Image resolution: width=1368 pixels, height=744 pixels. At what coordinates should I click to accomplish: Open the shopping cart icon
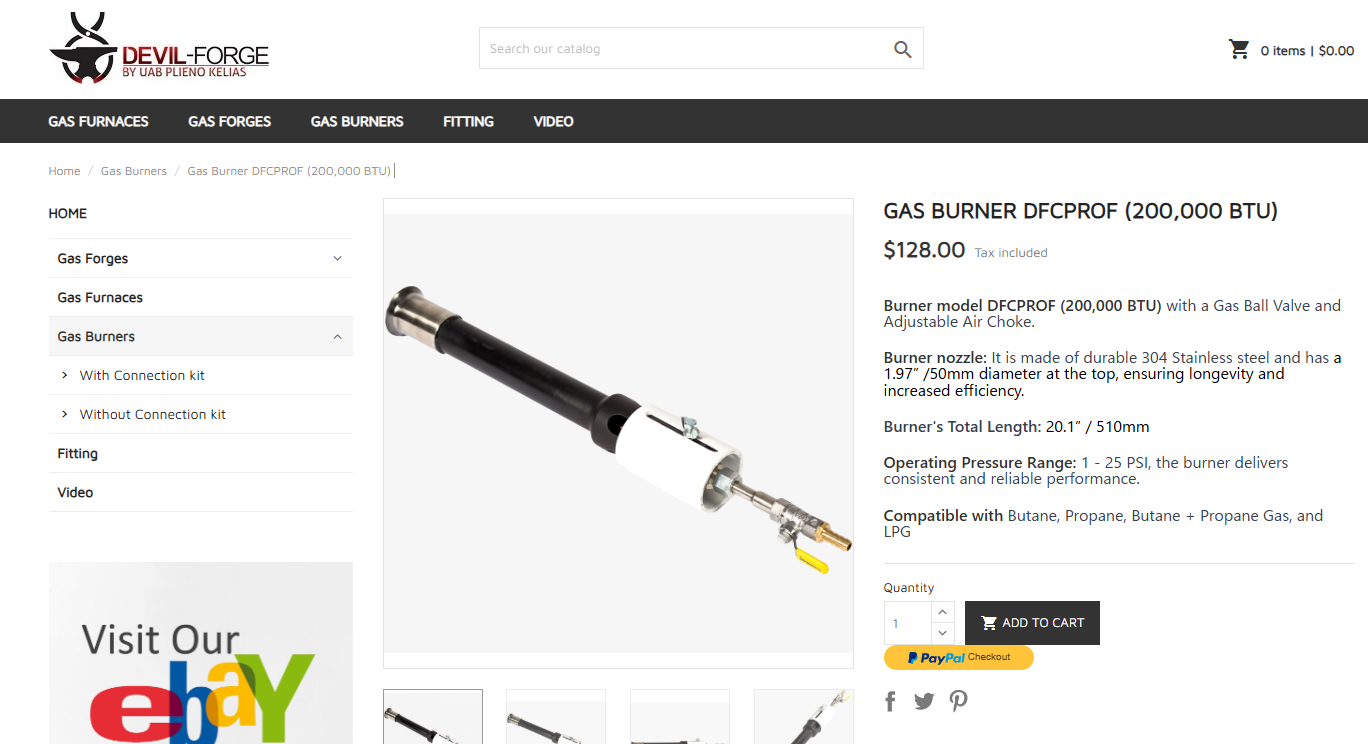pos(1239,49)
